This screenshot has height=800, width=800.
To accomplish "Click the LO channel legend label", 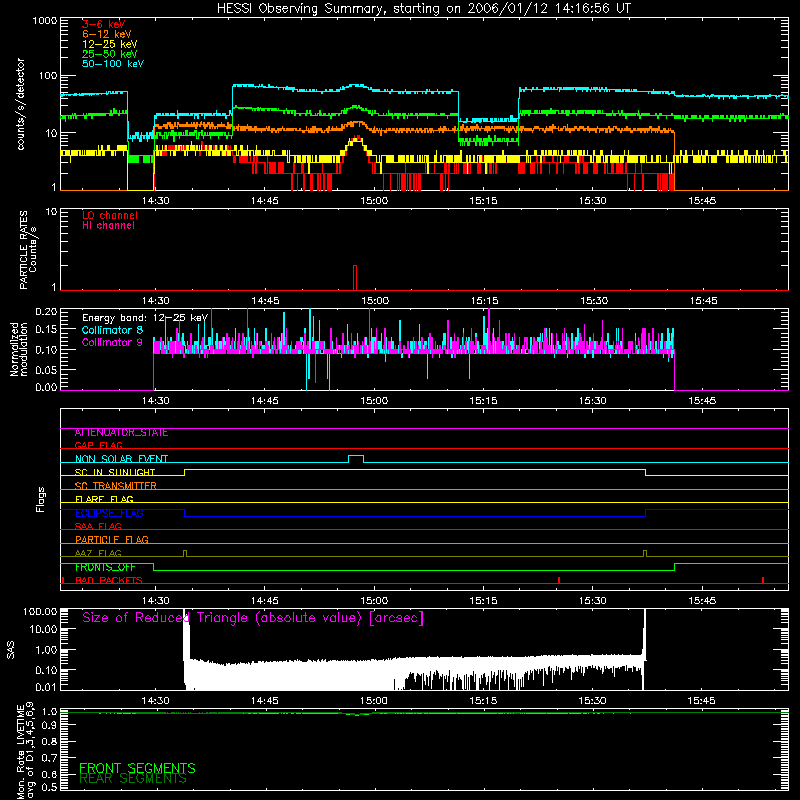I will [110, 215].
